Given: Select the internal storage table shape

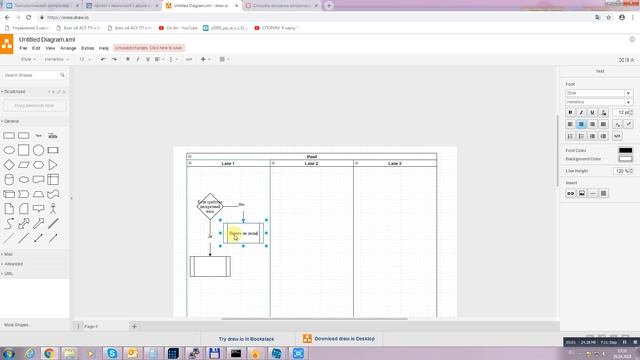Looking at the screenshot, I should tap(53, 180).
